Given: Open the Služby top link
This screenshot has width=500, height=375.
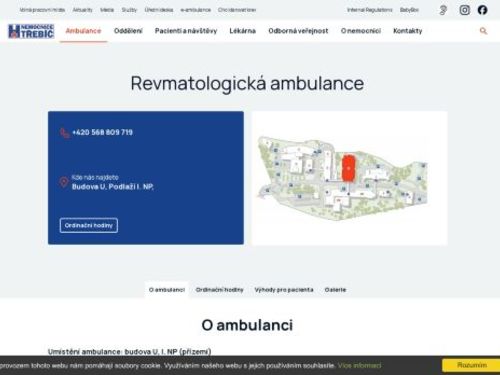Looking at the screenshot, I should 129,10.
